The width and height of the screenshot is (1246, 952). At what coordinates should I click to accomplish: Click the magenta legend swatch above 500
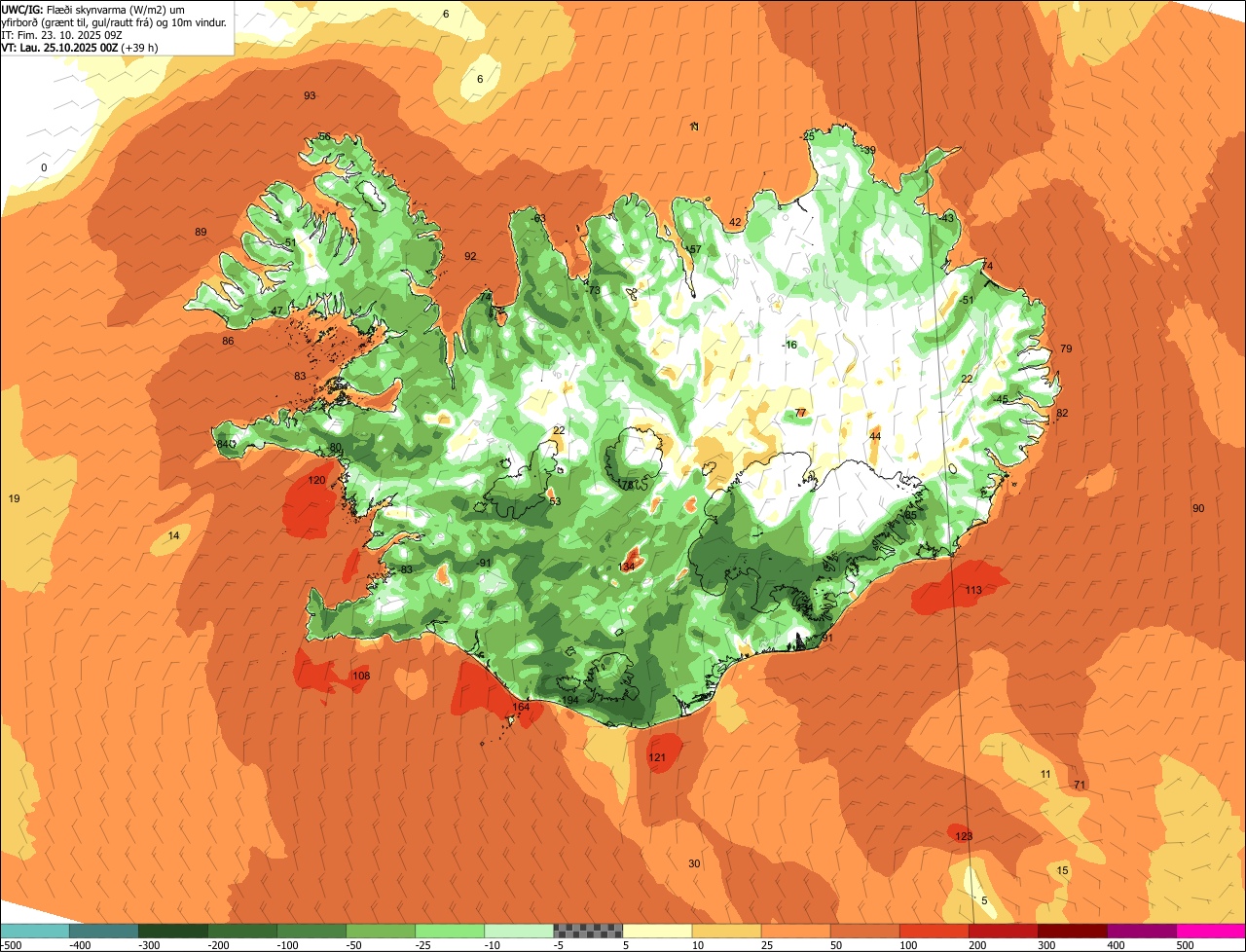point(1211,931)
